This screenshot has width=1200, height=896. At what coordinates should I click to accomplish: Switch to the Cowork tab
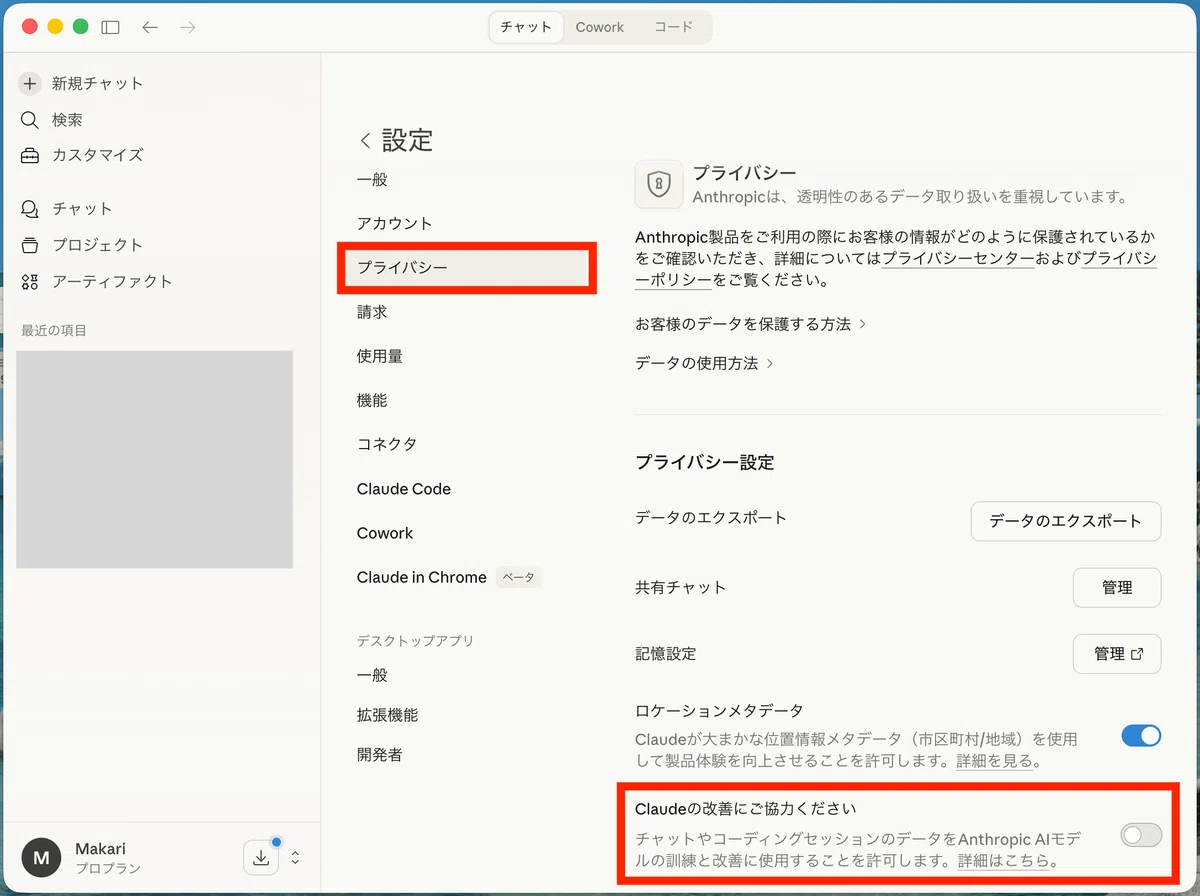click(x=599, y=27)
